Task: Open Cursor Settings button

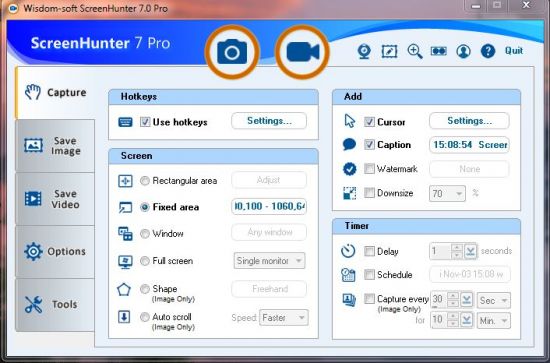Action: pyautogui.click(x=469, y=121)
